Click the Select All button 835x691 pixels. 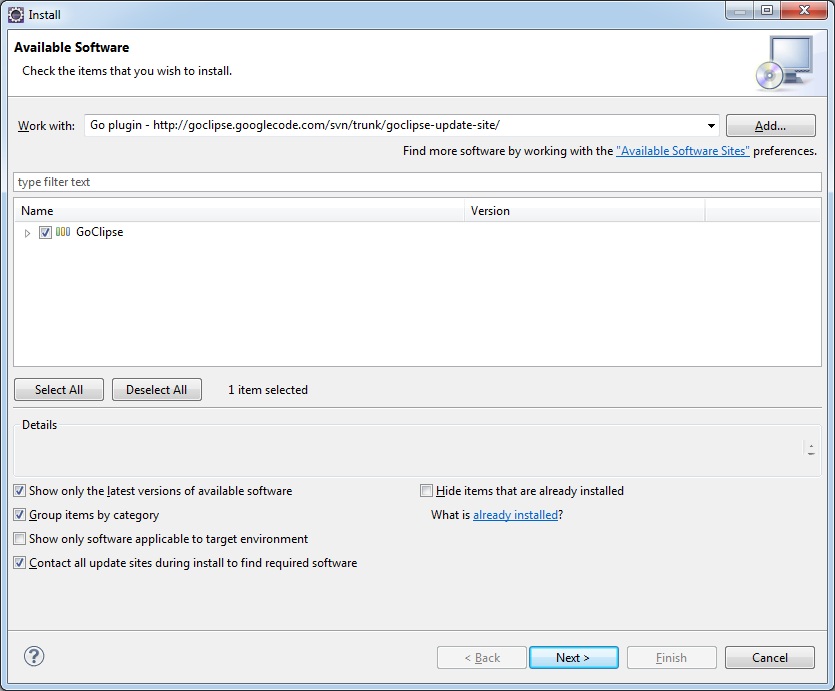click(59, 390)
